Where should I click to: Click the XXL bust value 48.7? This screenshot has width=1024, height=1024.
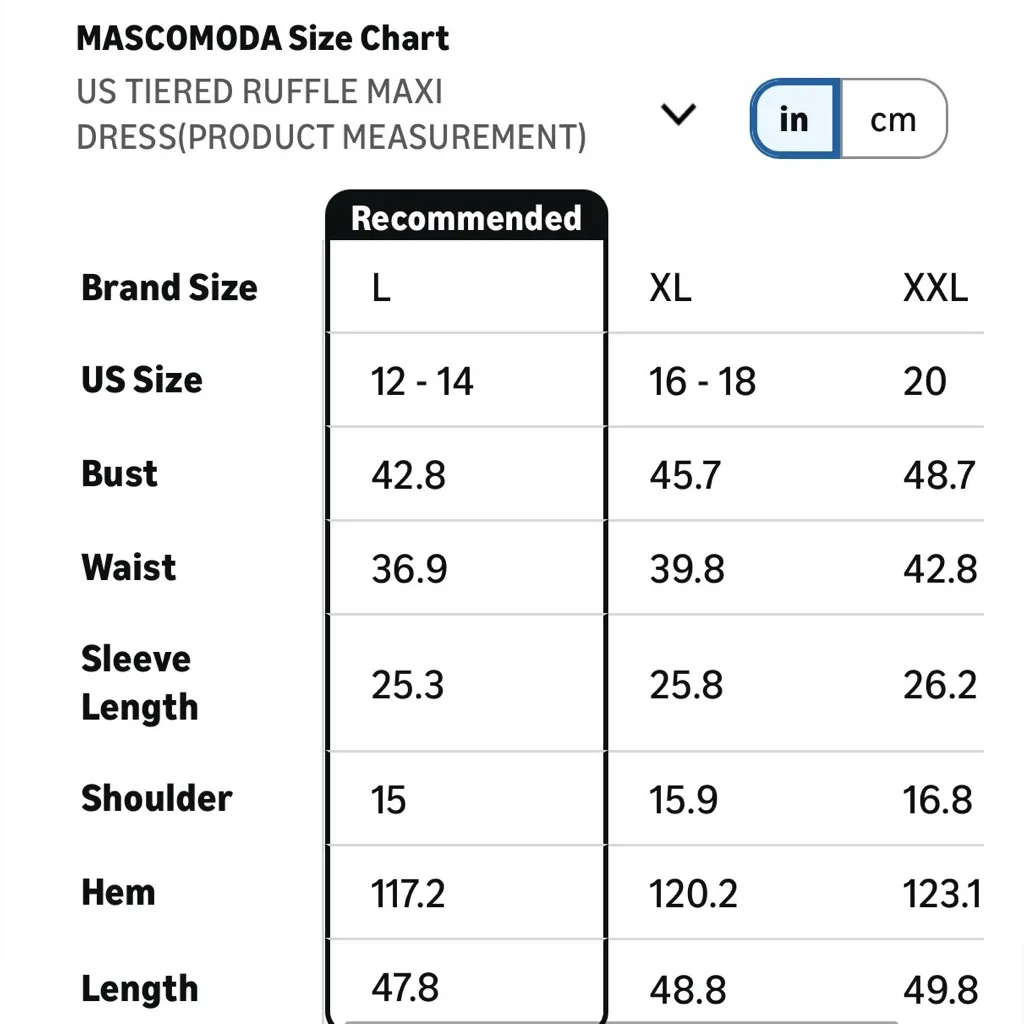point(939,475)
